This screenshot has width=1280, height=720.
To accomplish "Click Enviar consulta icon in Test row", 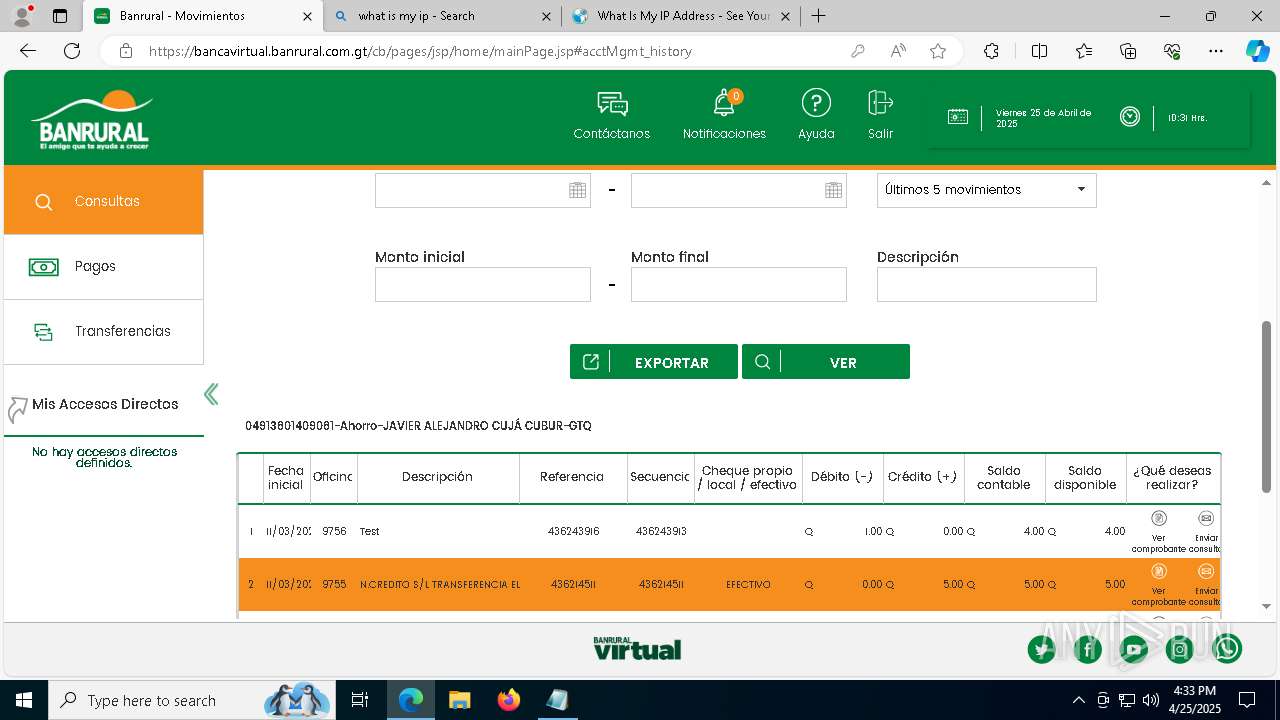I will click(x=1206, y=518).
